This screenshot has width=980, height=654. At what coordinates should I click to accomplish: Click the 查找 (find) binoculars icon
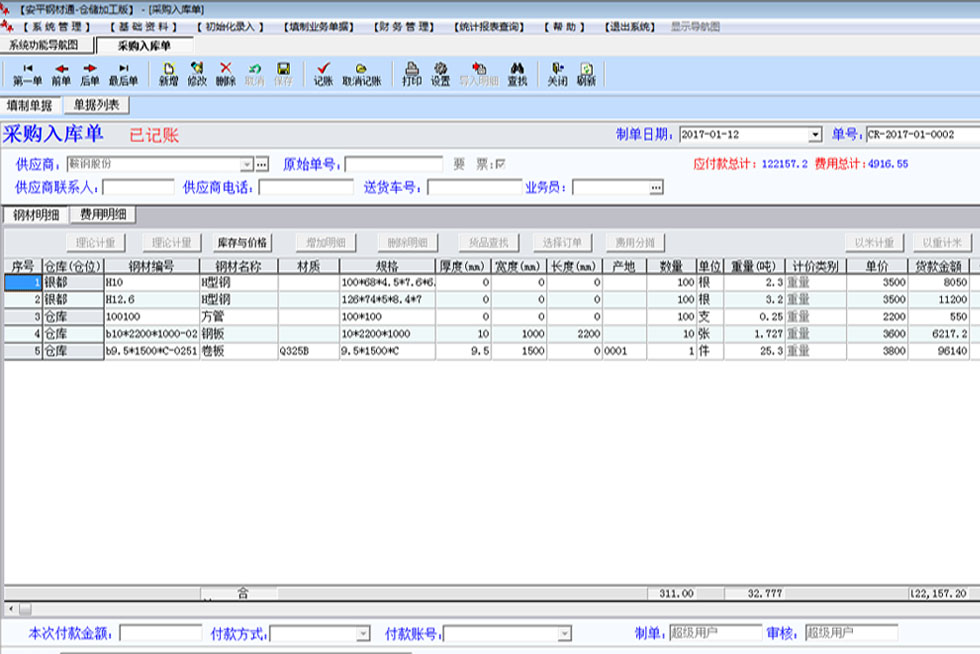tap(517, 74)
